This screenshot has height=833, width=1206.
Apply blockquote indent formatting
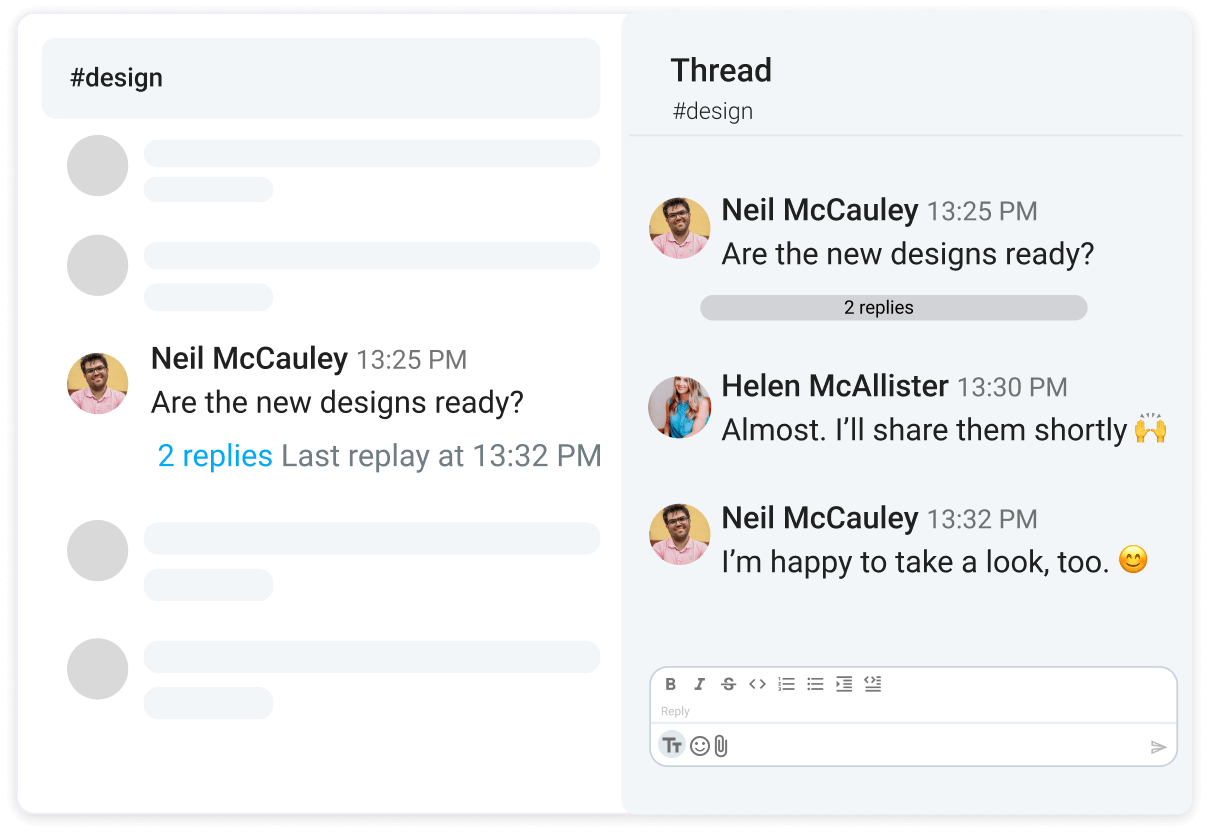[x=844, y=684]
